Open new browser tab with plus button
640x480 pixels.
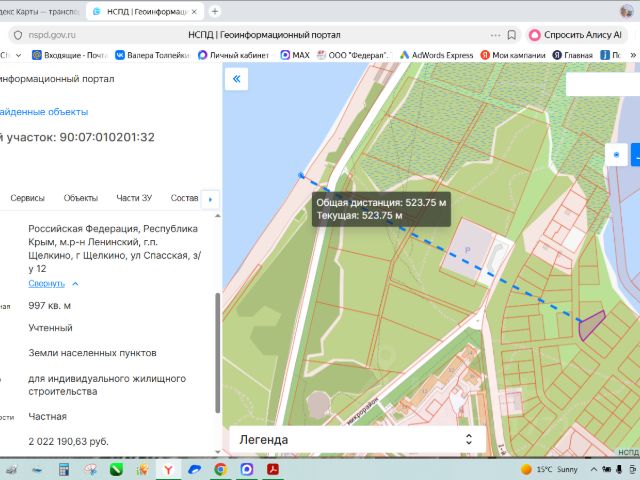click(x=215, y=11)
